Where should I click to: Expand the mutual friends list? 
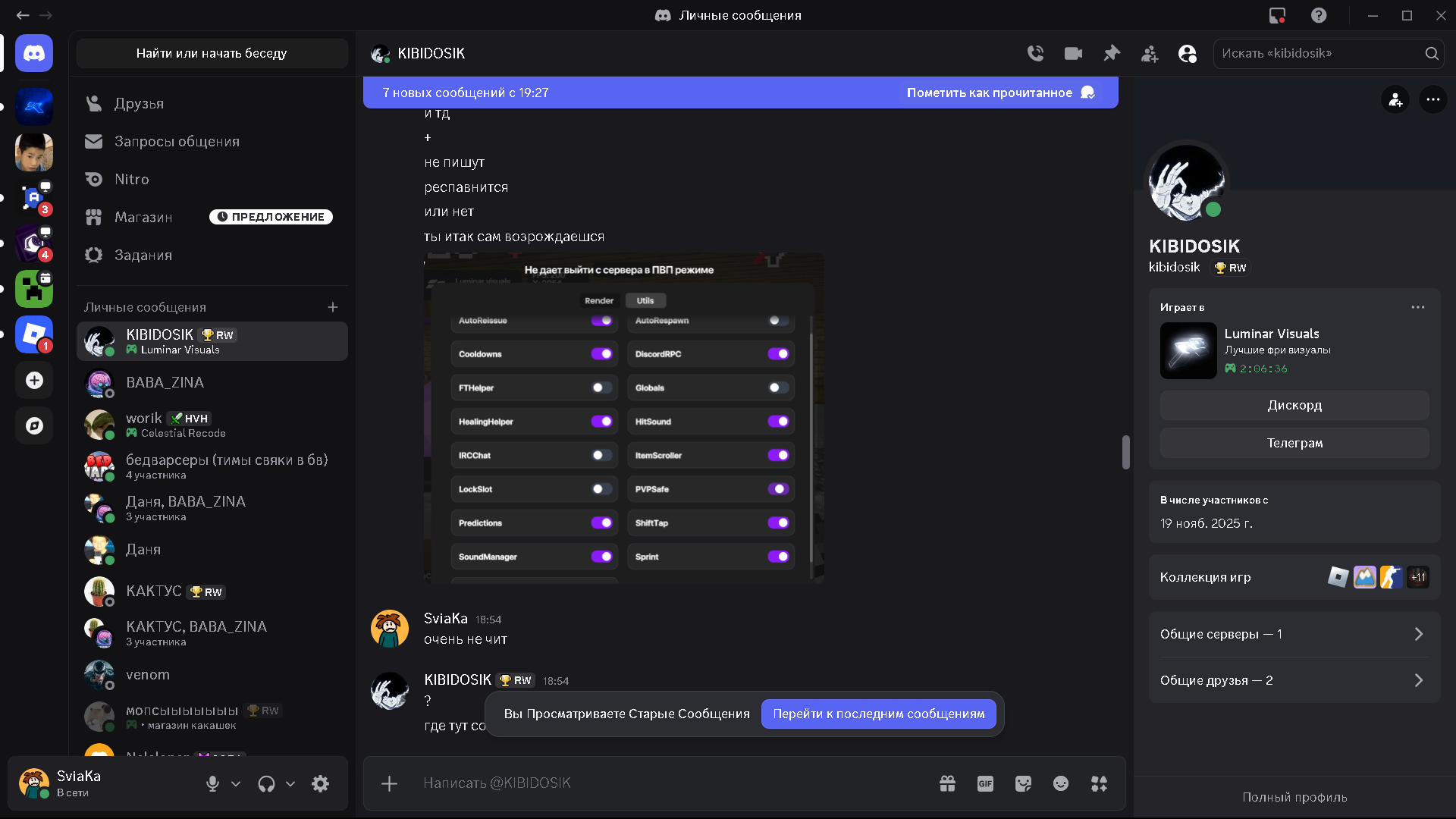1294,680
